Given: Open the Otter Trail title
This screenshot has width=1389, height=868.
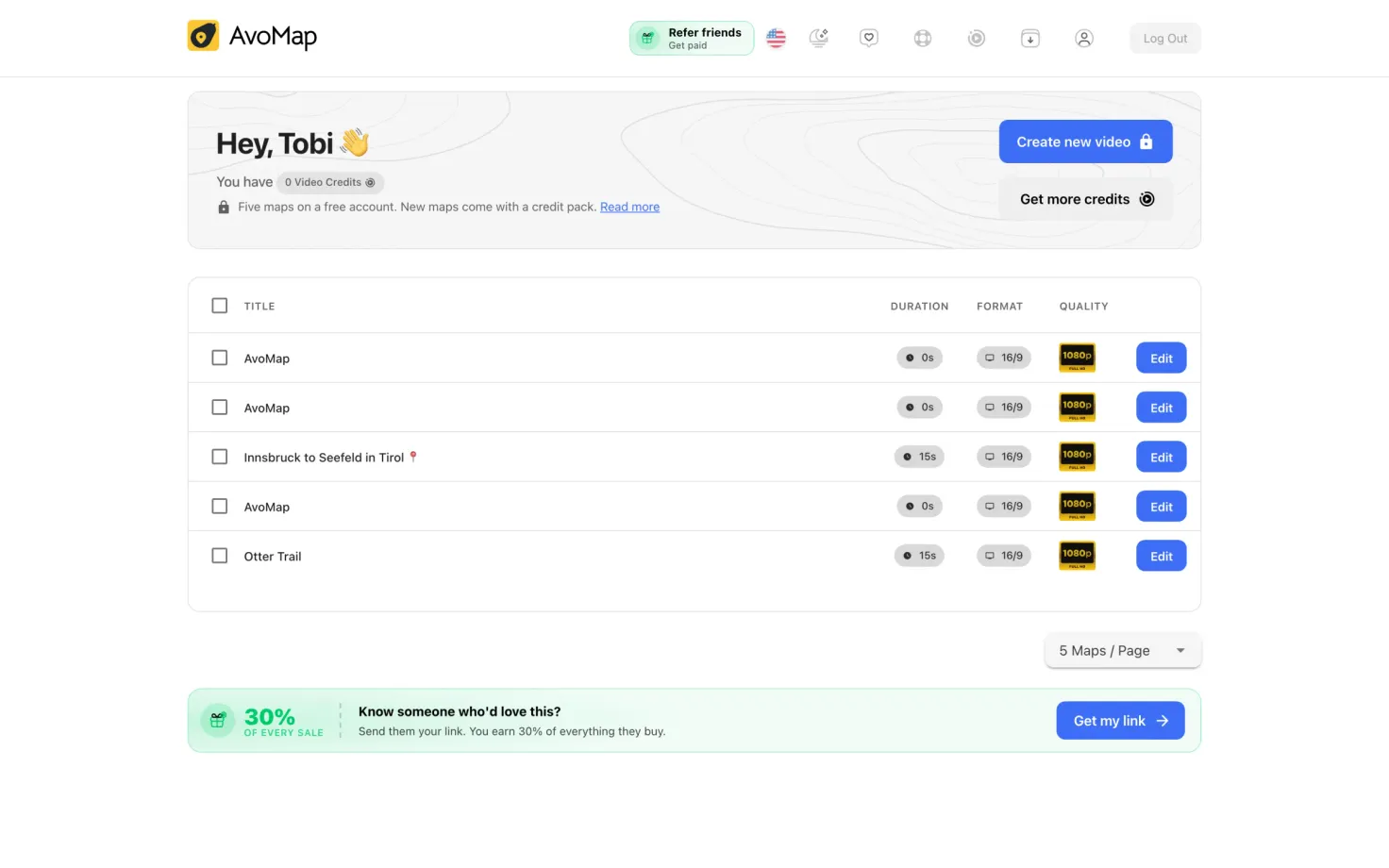Looking at the screenshot, I should (273, 557).
